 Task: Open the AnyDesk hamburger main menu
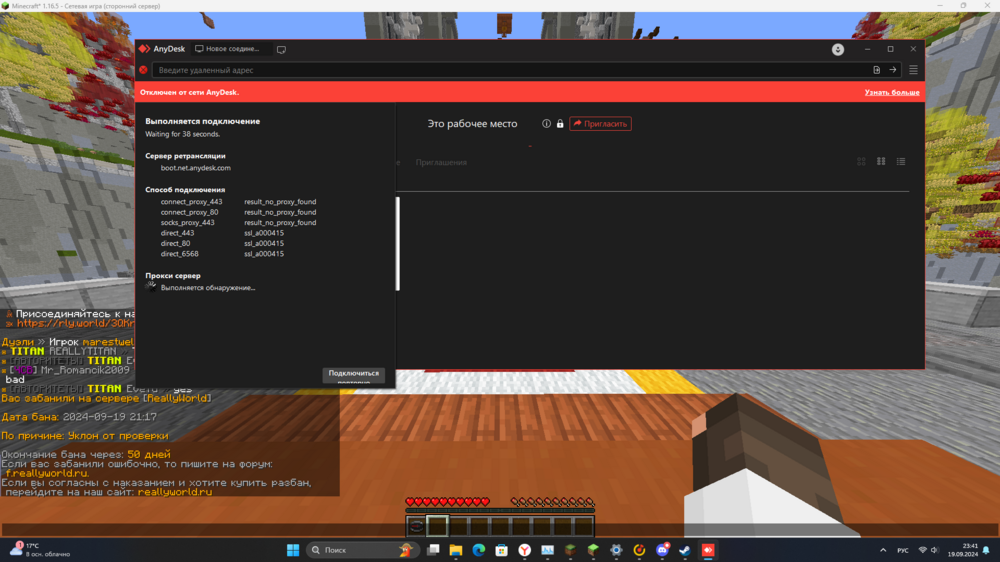(913, 70)
